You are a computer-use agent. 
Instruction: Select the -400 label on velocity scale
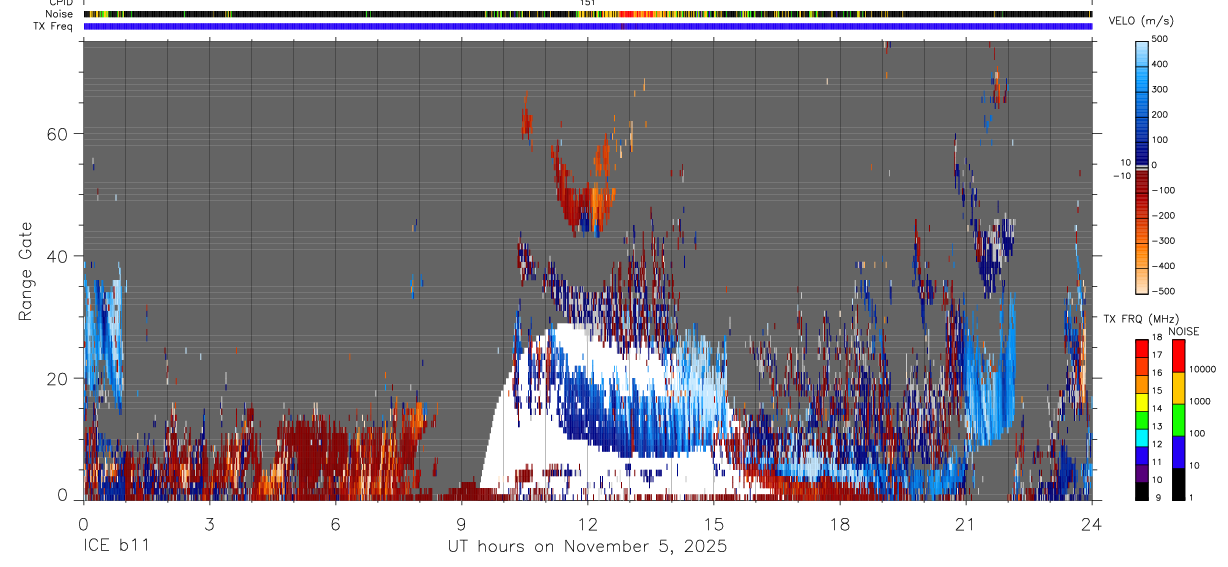tap(1163, 266)
